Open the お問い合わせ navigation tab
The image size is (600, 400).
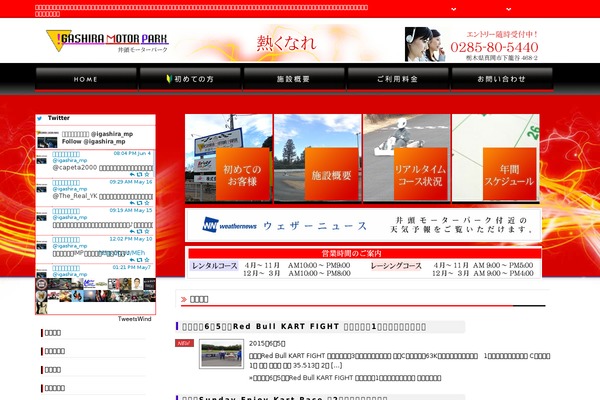coord(502,79)
